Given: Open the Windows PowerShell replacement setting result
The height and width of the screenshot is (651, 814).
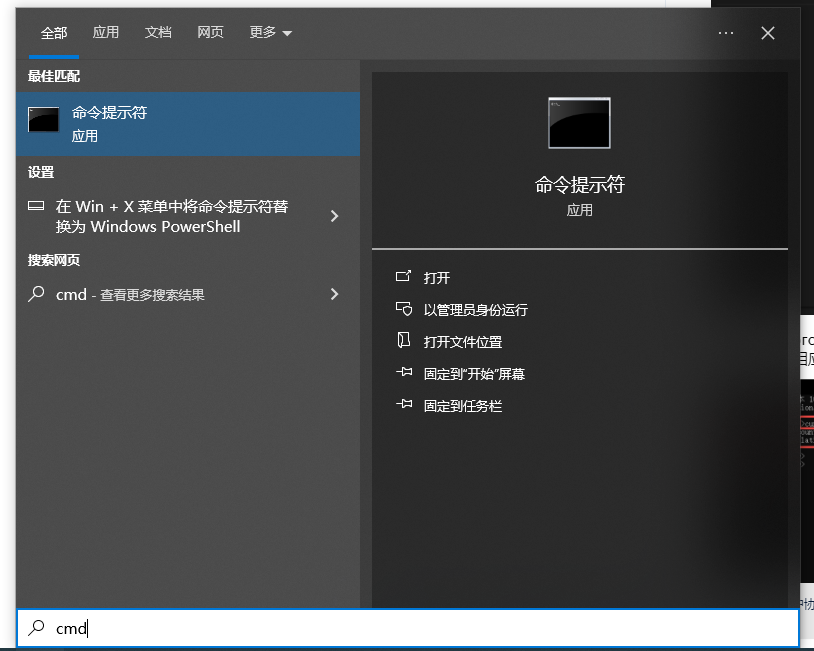Looking at the screenshot, I should 172,216.
